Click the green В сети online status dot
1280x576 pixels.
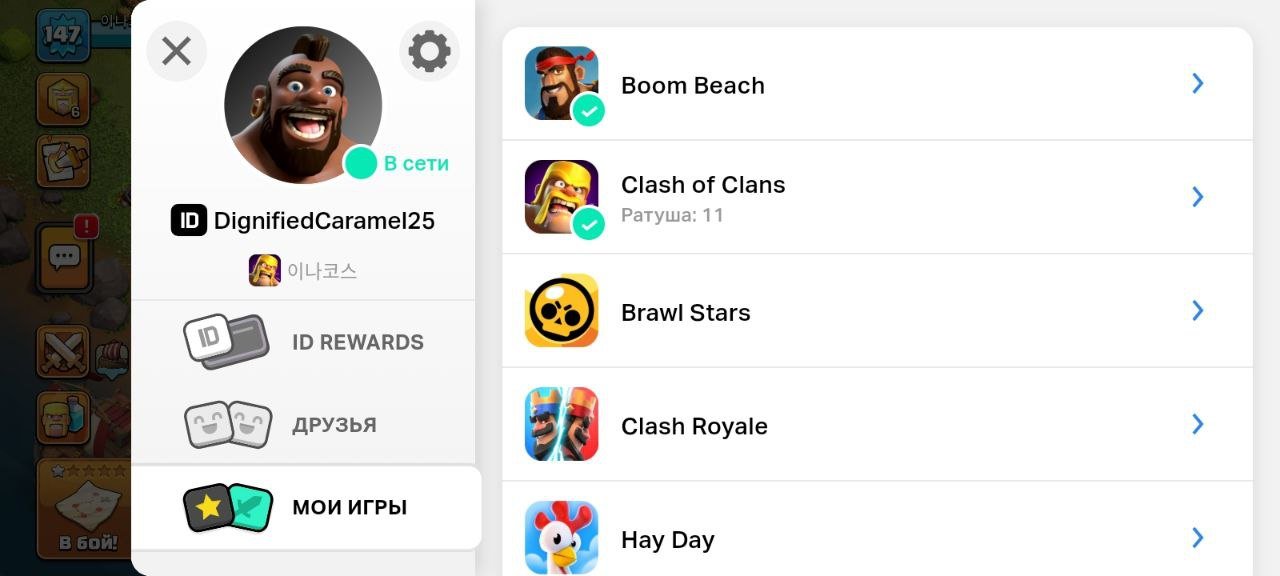coord(360,163)
